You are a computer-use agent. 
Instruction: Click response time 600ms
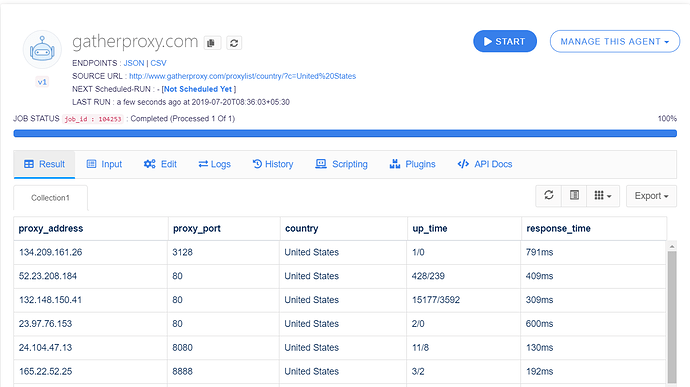(540, 324)
